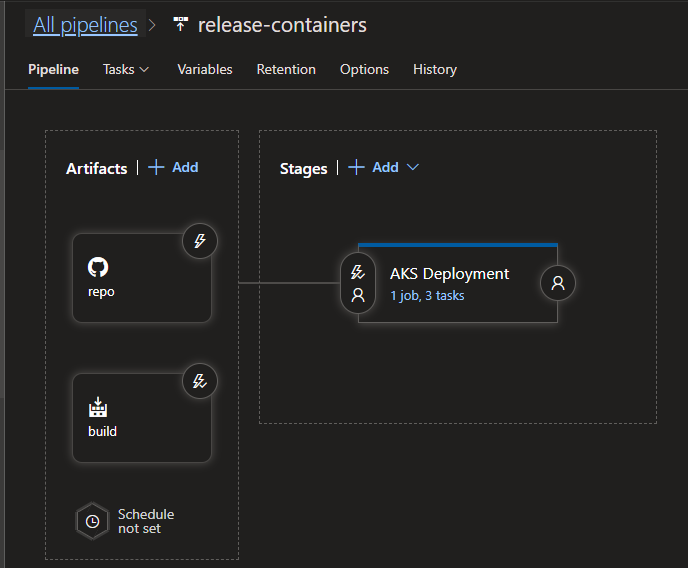This screenshot has width=688, height=568.
Task: Switch to the History tab
Action: click(x=435, y=69)
